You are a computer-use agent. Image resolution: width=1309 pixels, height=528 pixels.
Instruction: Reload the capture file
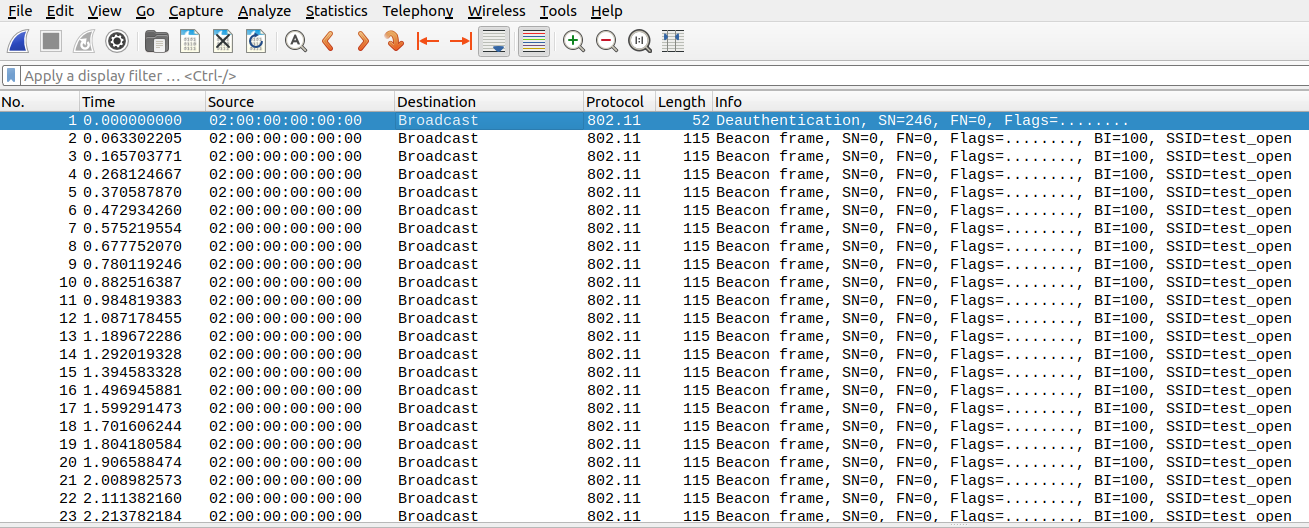[256, 41]
